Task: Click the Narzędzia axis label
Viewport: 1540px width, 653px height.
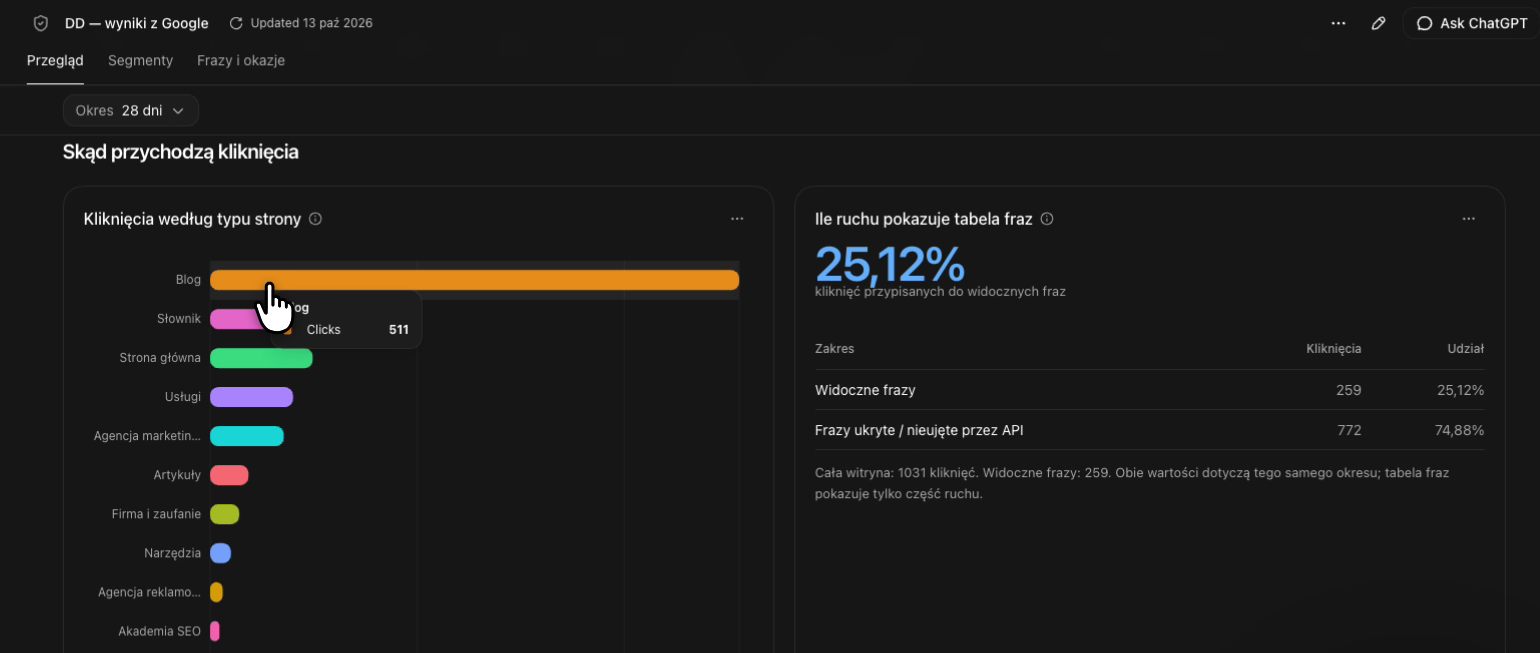Action: tap(172, 553)
